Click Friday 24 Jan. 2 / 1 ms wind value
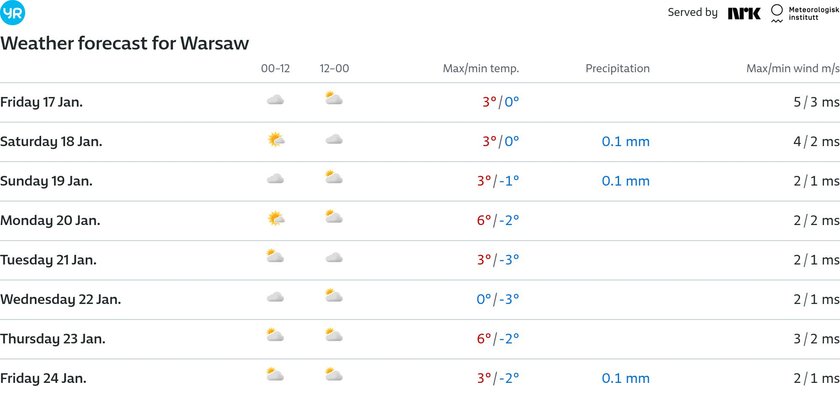This screenshot has height=398, width=840. coord(816,378)
